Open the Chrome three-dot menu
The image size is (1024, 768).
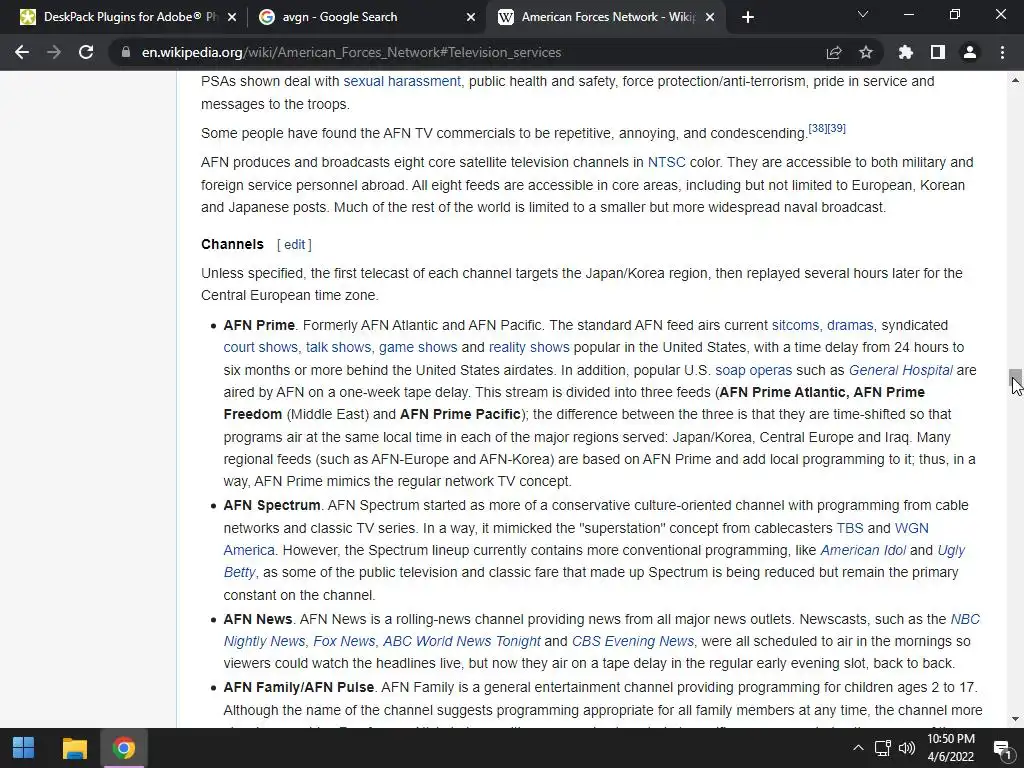point(1002,52)
